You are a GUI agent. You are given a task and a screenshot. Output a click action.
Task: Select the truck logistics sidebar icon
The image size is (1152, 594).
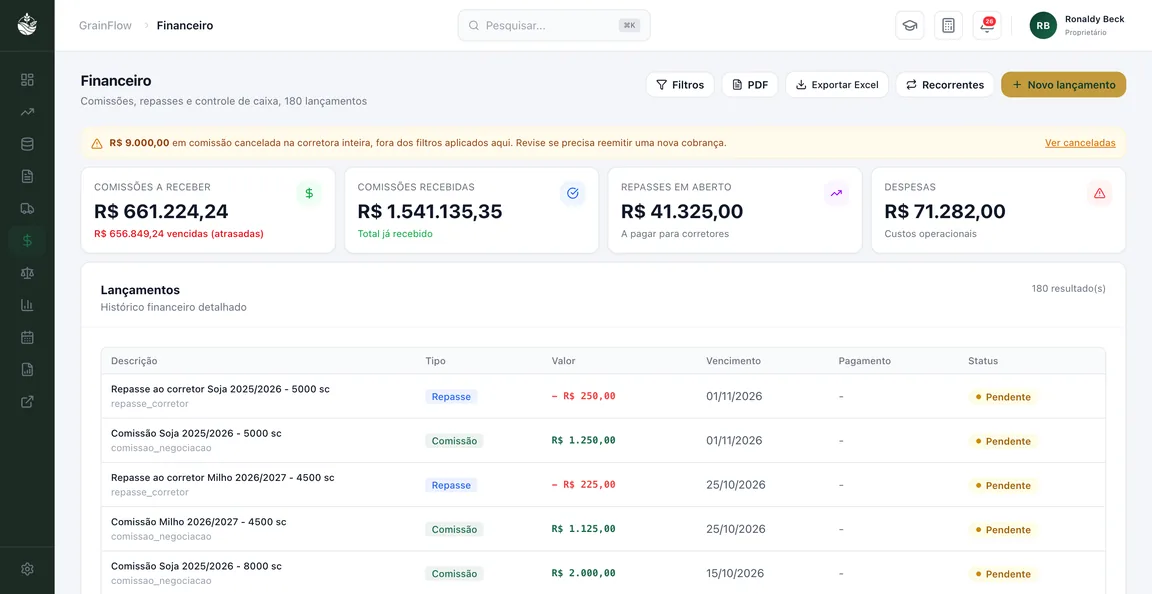click(27, 208)
